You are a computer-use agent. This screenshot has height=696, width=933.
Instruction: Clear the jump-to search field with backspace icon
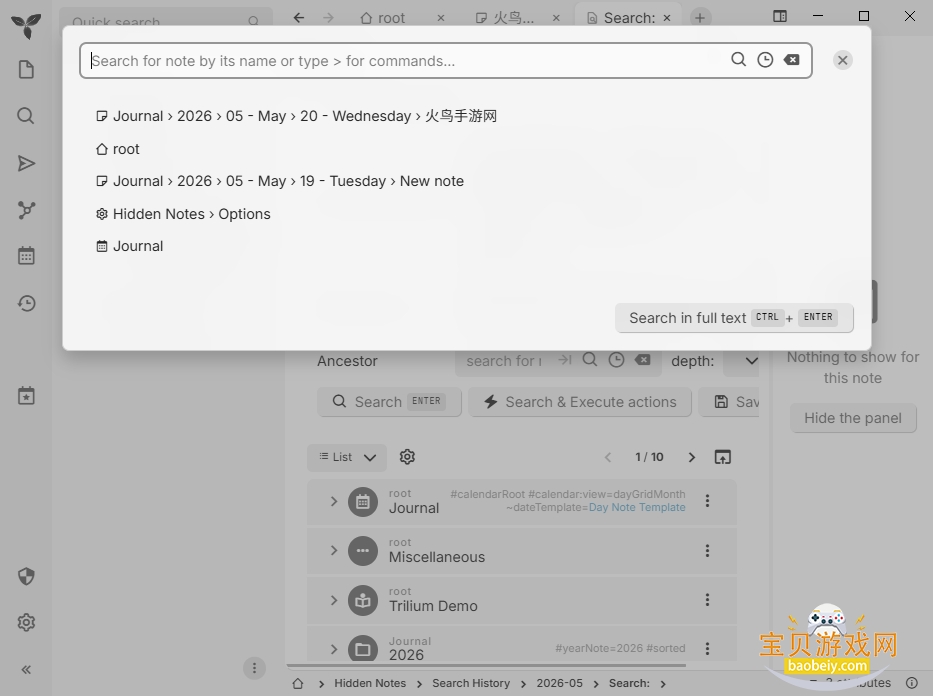(x=791, y=60)
